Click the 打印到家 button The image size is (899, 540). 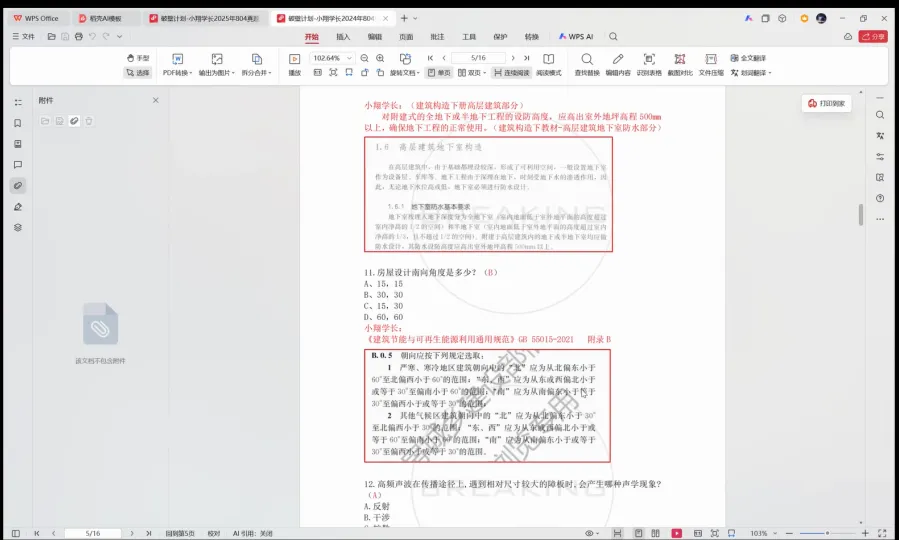coord(826,103)
